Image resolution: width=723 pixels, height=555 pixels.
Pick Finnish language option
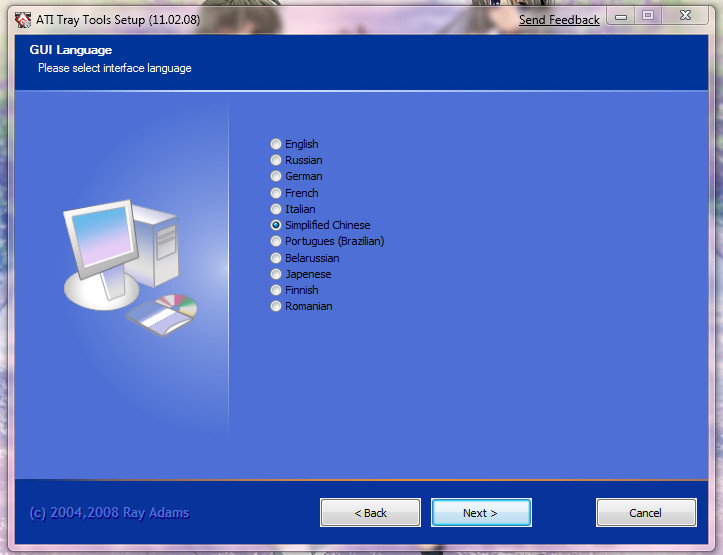coord(294,290)
